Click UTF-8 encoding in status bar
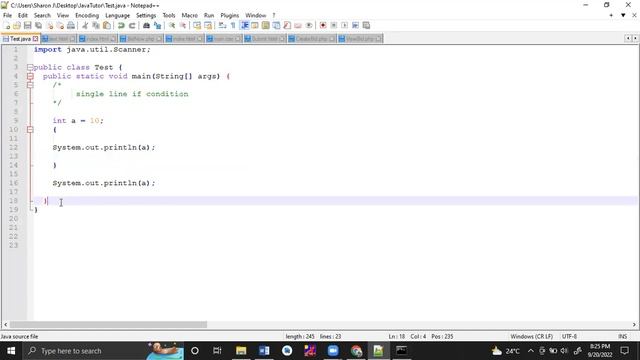Viewport: 640px width, 360px height. pyautogui.click(x=569, y=336)
